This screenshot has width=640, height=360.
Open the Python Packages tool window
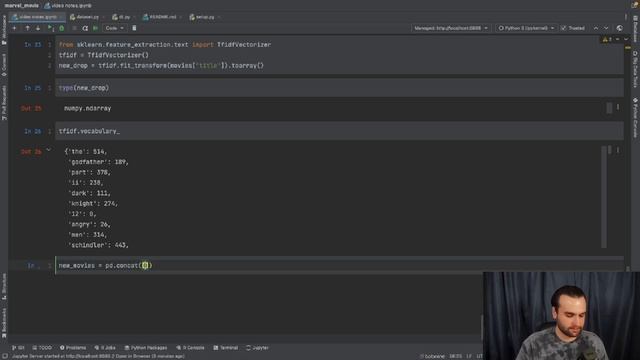tap(146, 348)
